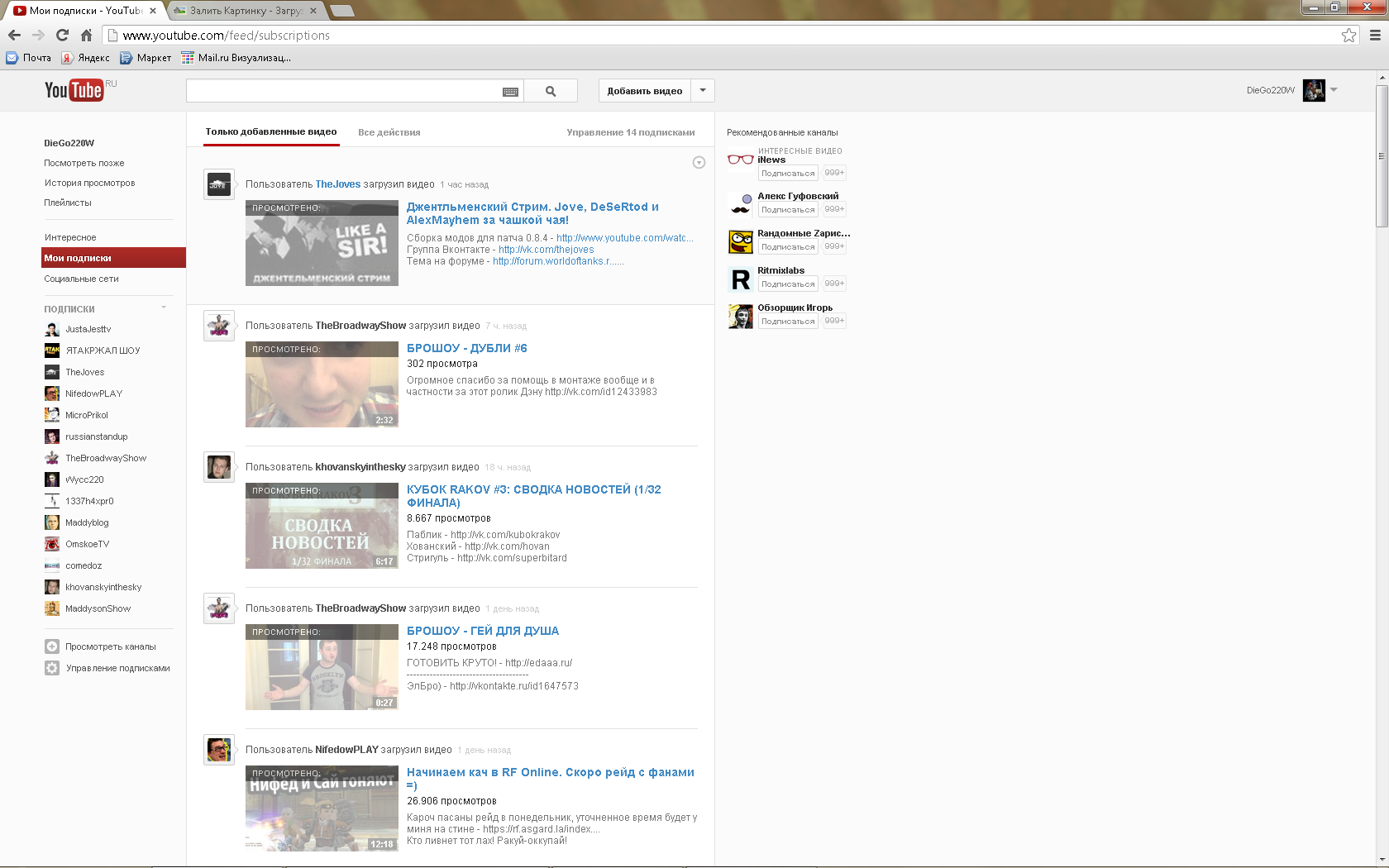Subscribe to Алекс Гуфовский channel
Screen dimensions: 1389x868
click(x=788, y=210)
